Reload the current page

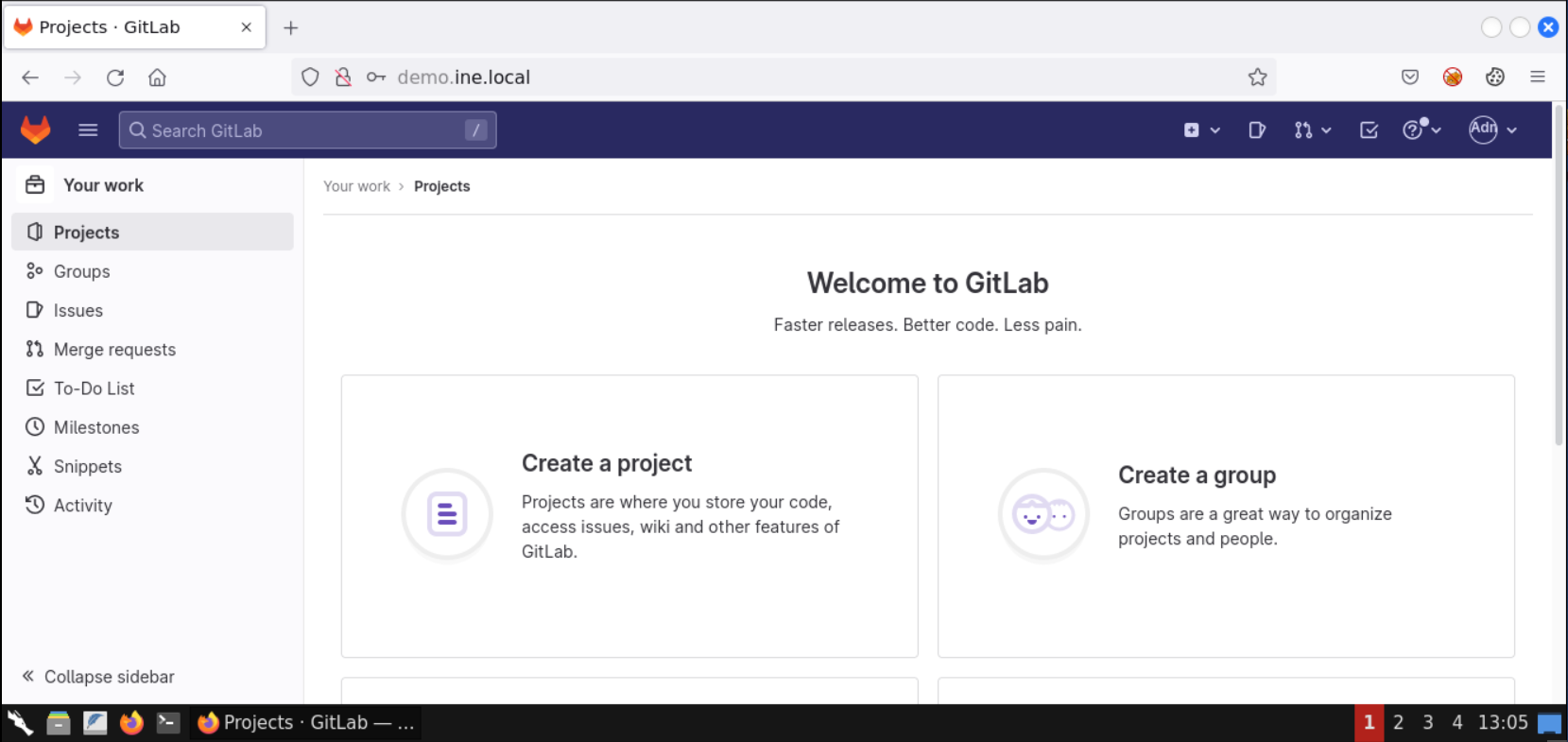click(115, 78)
